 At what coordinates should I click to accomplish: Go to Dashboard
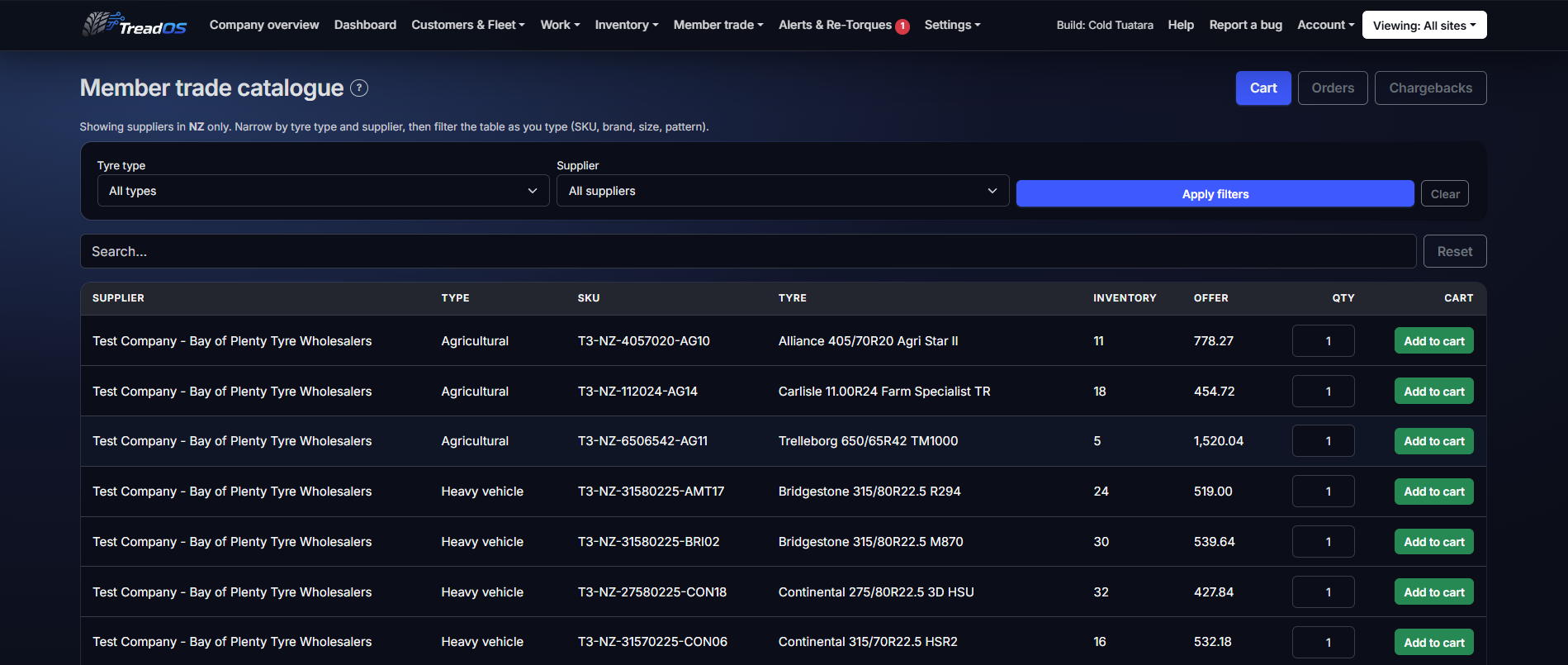tap(365, 25)
